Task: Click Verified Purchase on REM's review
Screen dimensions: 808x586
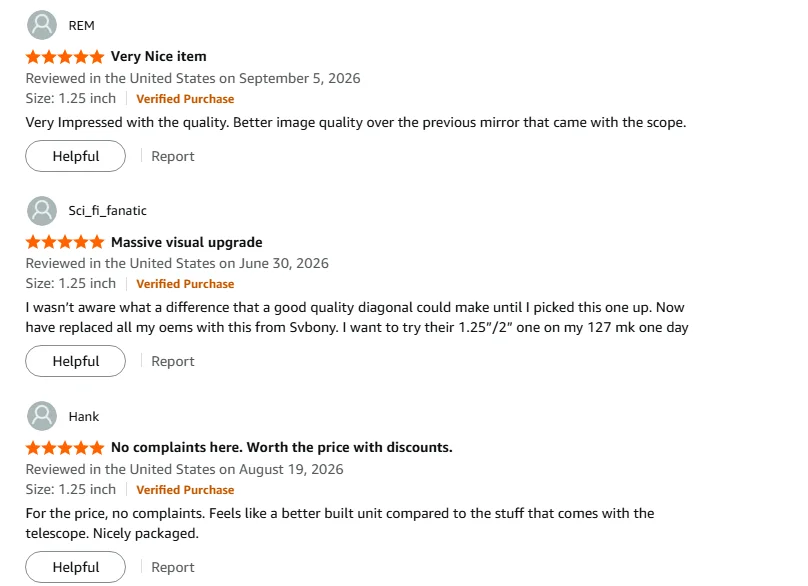Action: pyautogui.click(x=185, y=99)
